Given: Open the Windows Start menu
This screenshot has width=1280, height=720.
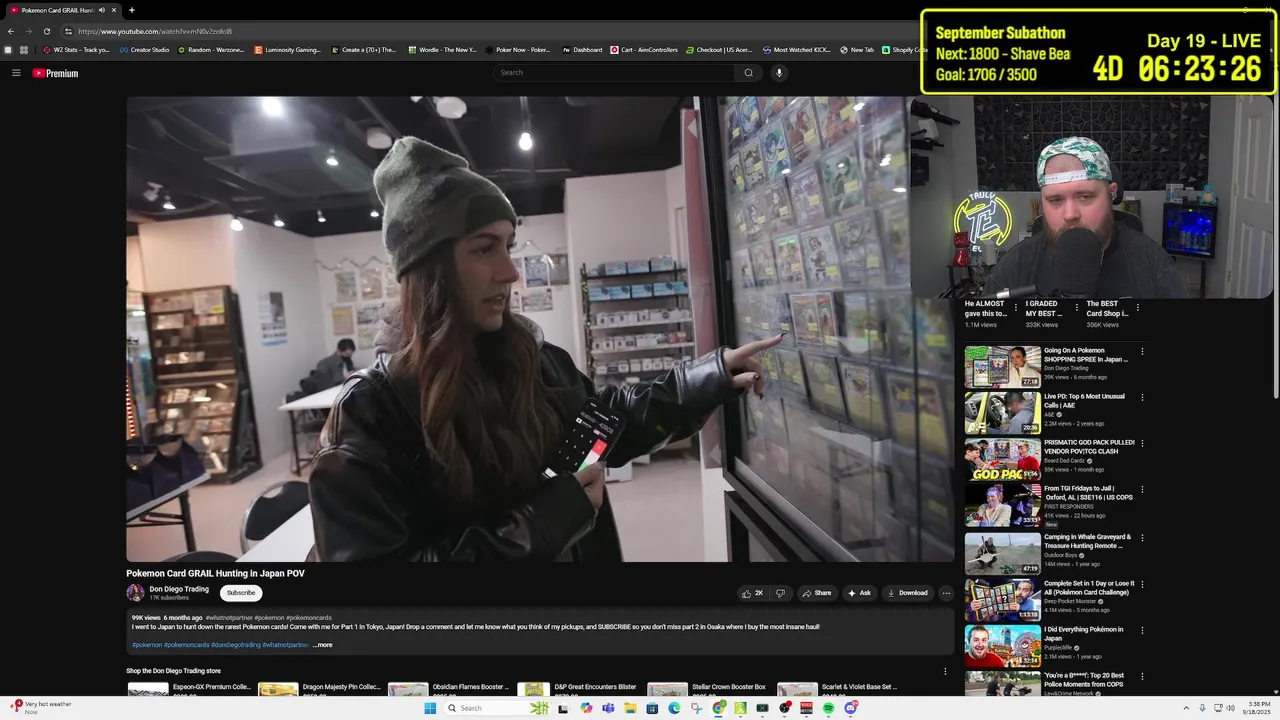Looking at the screenshot, I should [430, 708].
